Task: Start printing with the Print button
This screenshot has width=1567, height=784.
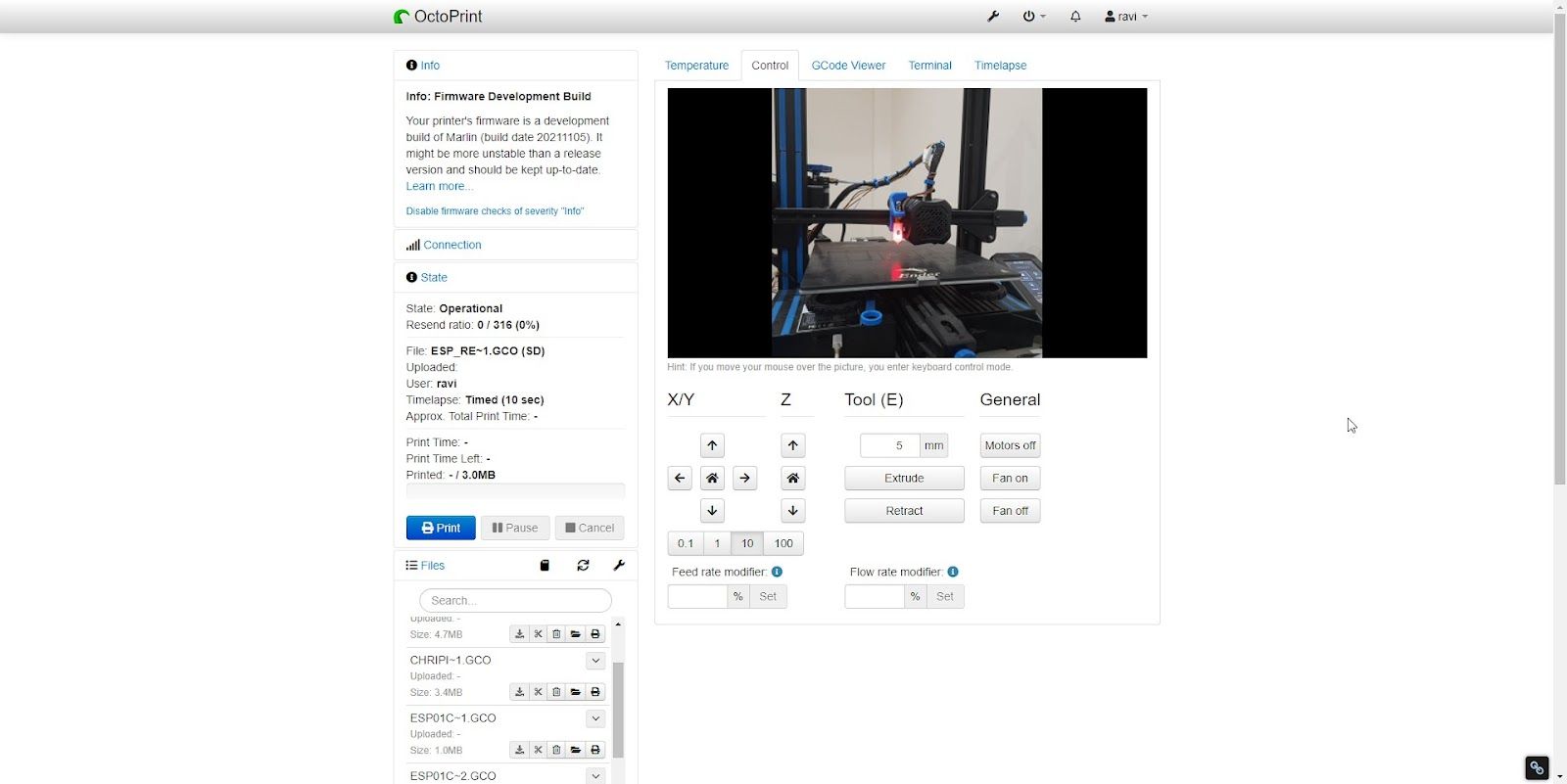Action: tap(441, 528)
